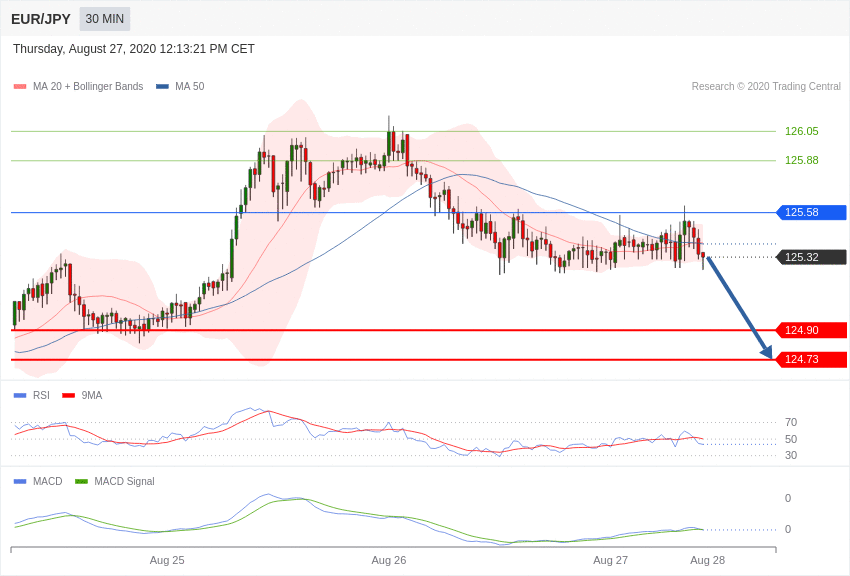Click the 125.88 resistance level label

[801, 160]
